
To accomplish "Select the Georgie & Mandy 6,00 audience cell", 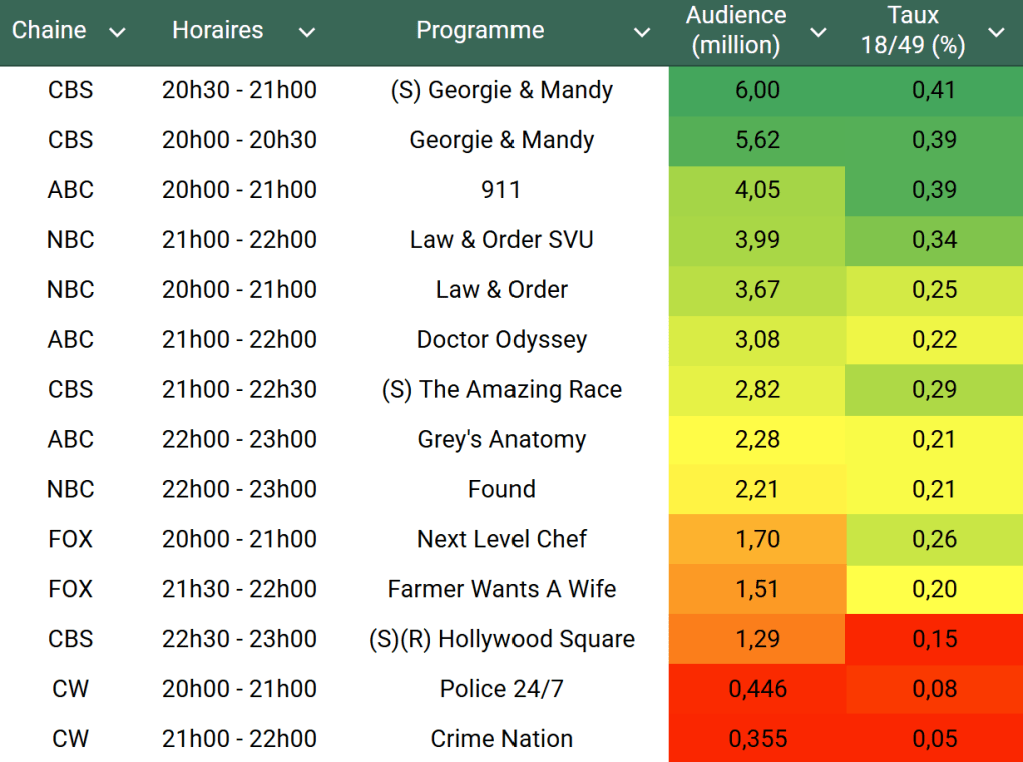I will 757,90.
